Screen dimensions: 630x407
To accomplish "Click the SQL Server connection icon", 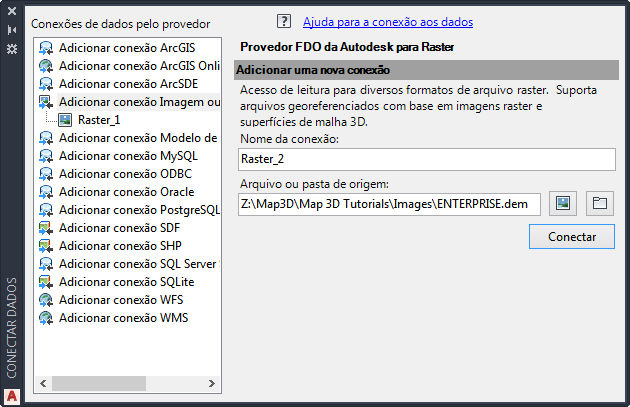I will 46,264.
